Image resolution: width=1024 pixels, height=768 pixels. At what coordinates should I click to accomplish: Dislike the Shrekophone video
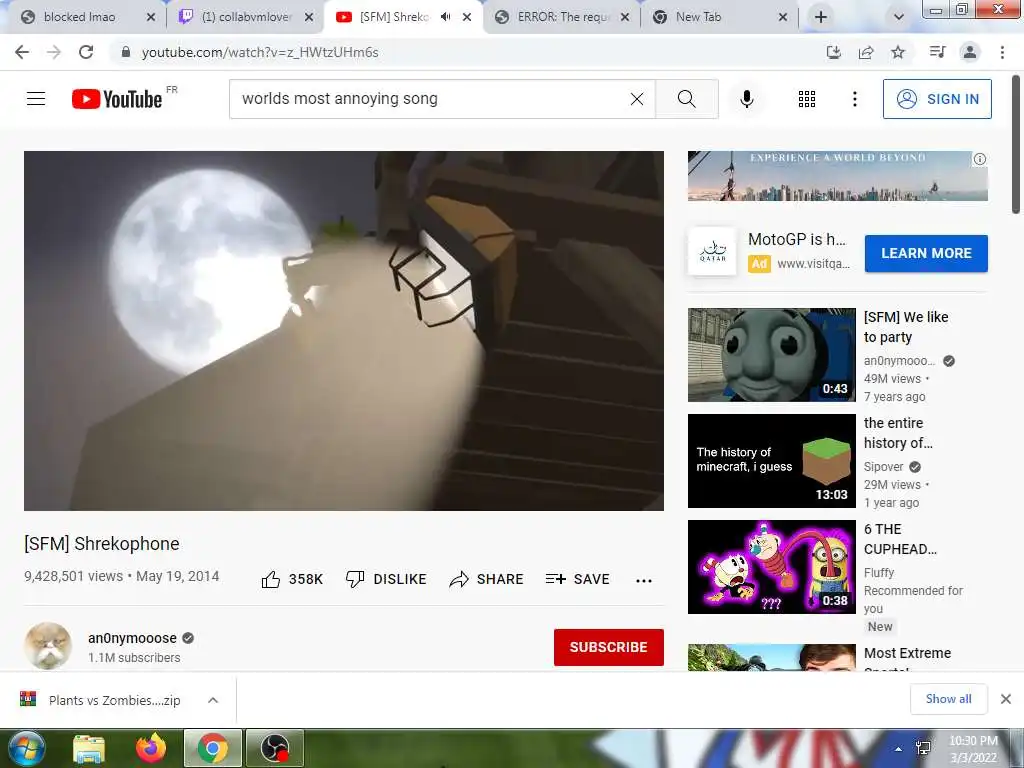pyautogui.click(x=386, y=579)
